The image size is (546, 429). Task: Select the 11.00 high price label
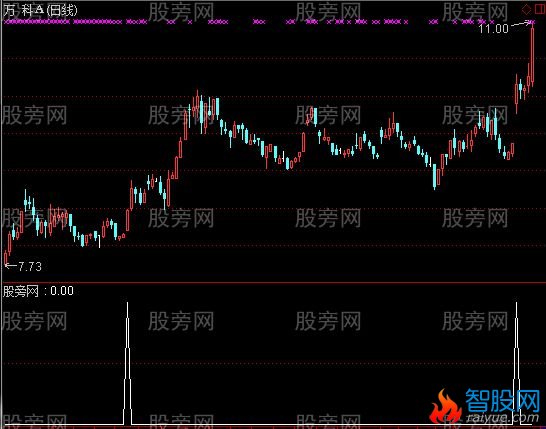coord(493,29)
